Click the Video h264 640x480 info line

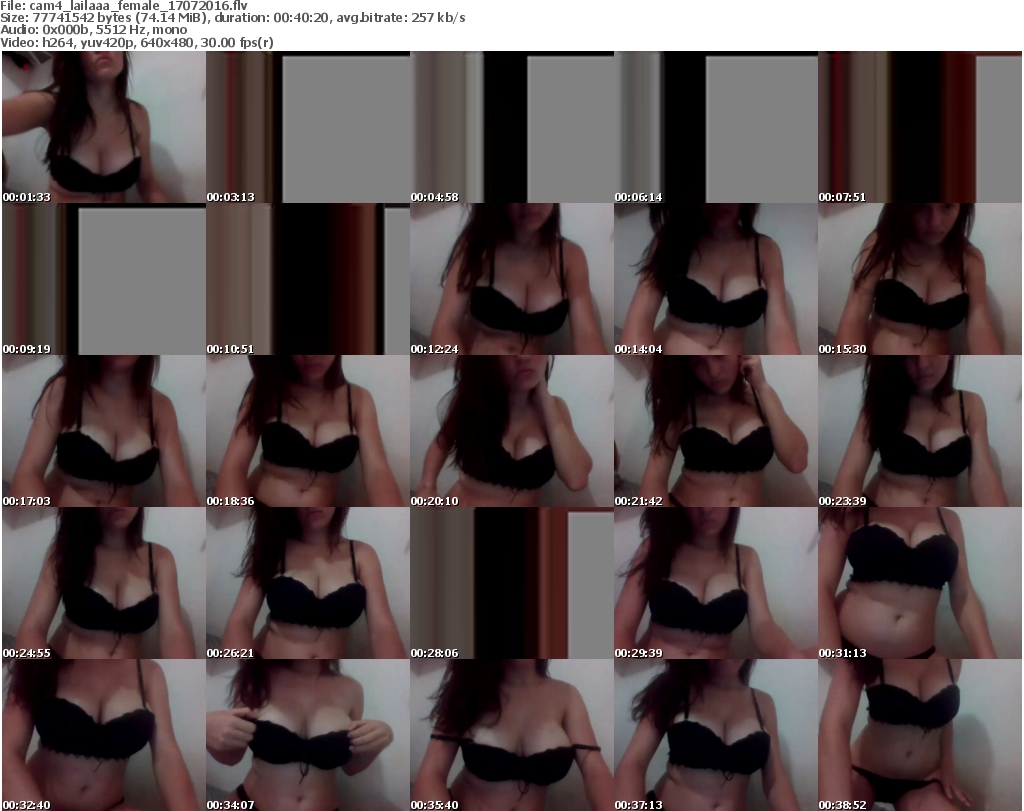(136, 42)
